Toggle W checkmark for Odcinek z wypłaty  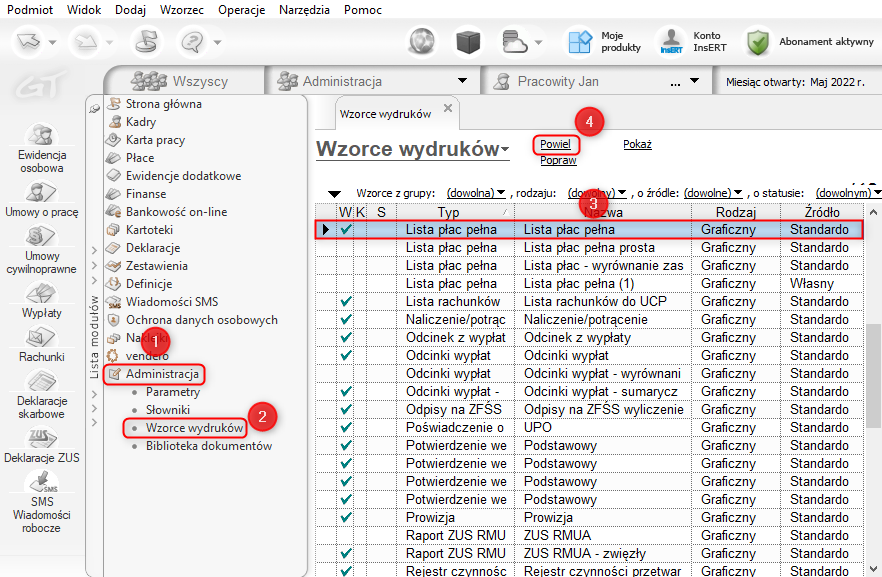point(345,337)
